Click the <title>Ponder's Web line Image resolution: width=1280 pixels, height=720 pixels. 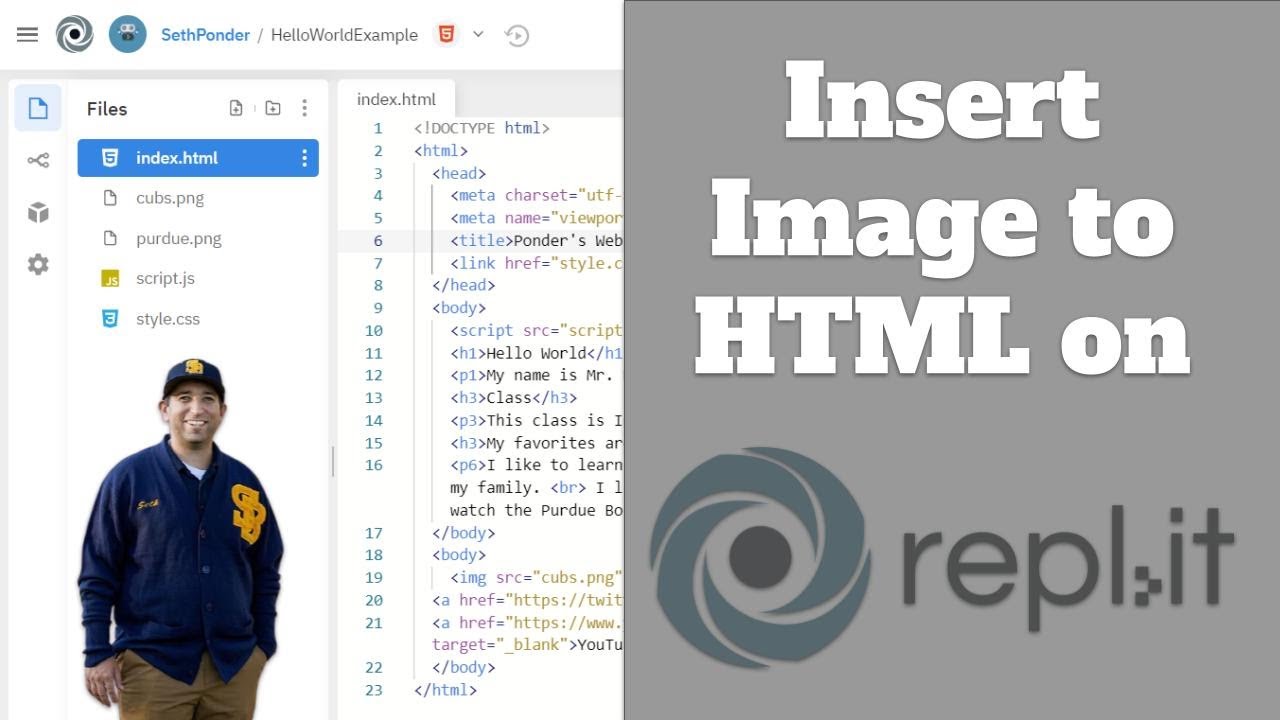tap(536, 241)
